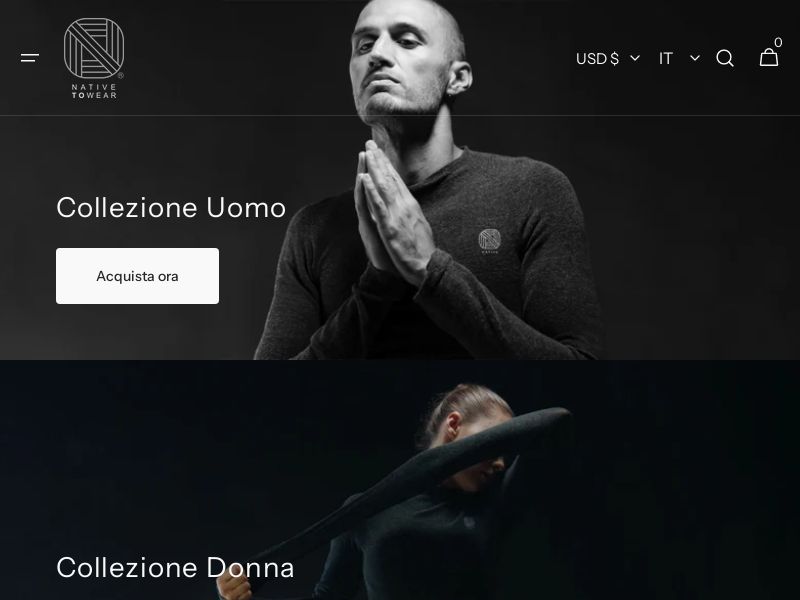Click the Acquista ora button
The height and width of the screenshot is (600, 800).
pos(137,276)
